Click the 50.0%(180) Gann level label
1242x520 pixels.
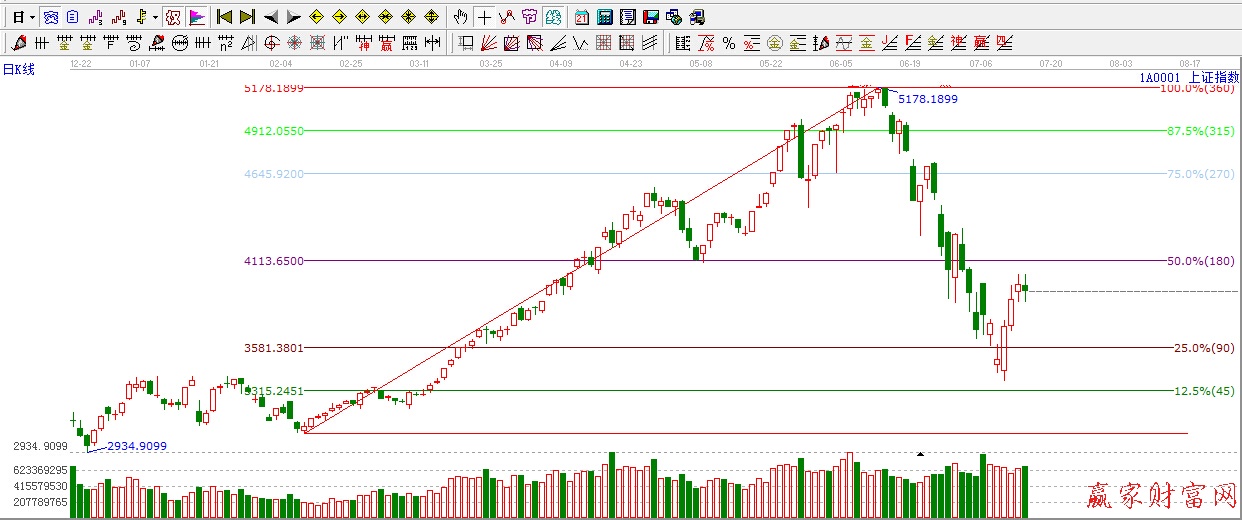pos(1200,261)
